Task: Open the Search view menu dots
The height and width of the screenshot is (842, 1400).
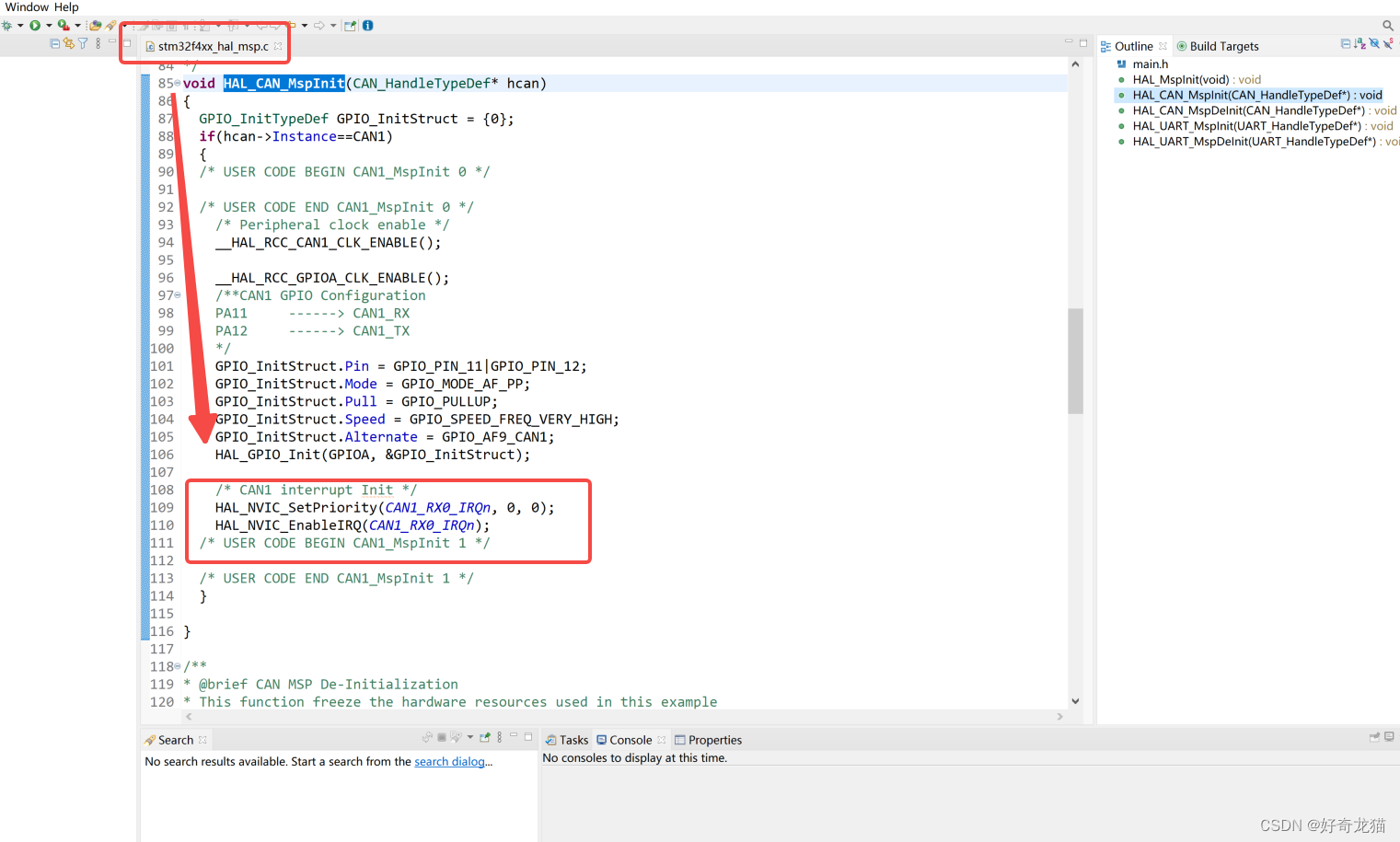Action: click(500, 737)
